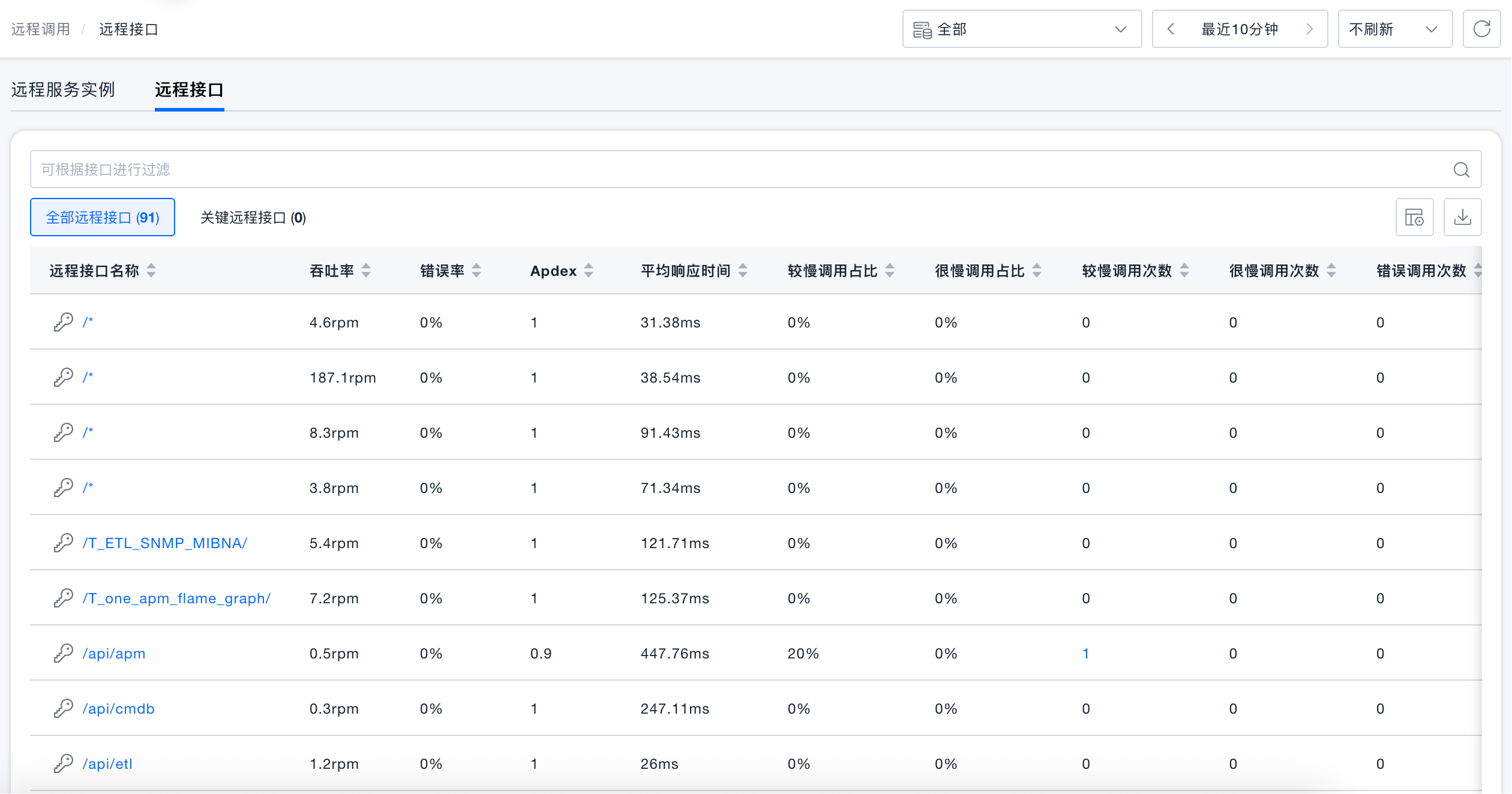This screenshot has height=794, width=1512.
Task: Click the 125.37ms response time cell
Action: (x=675, y=598)
